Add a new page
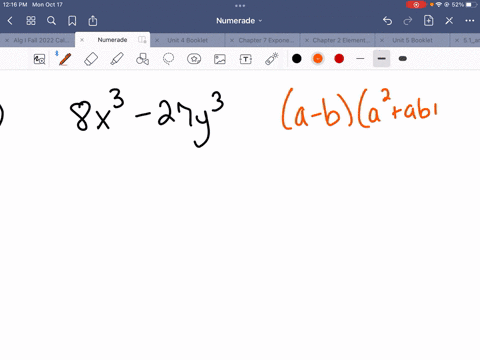Screen dimensions: 480x360 (428, 21)
